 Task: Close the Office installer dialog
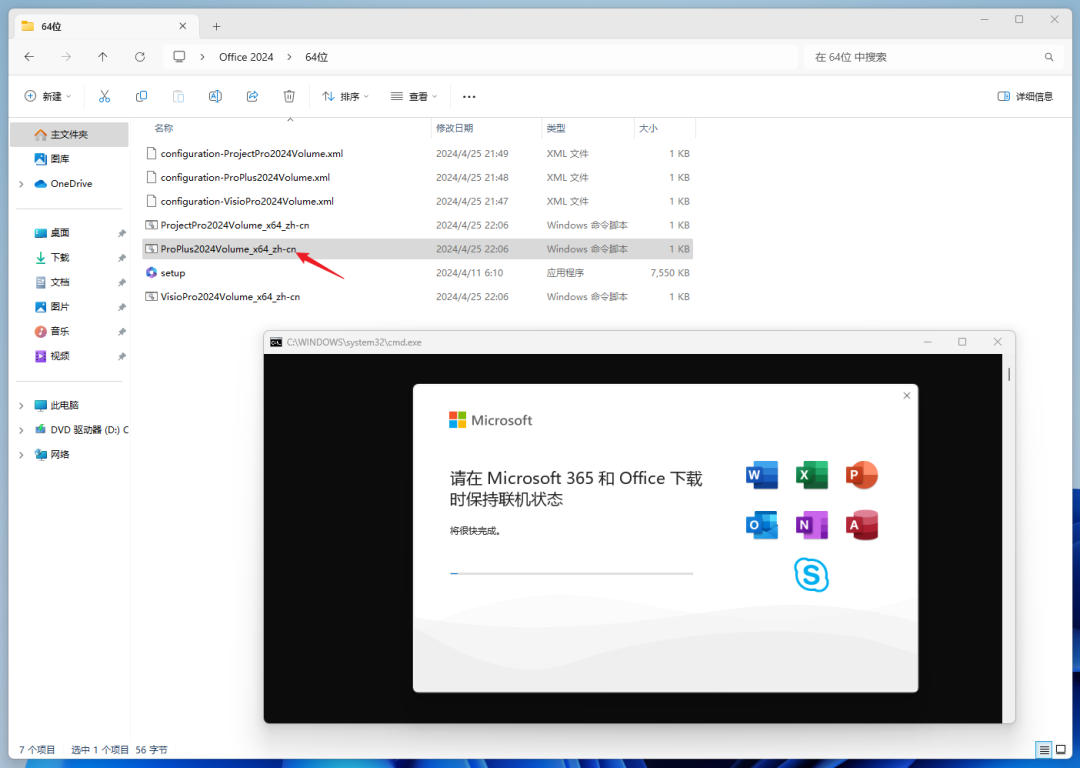tap(906, 395)
